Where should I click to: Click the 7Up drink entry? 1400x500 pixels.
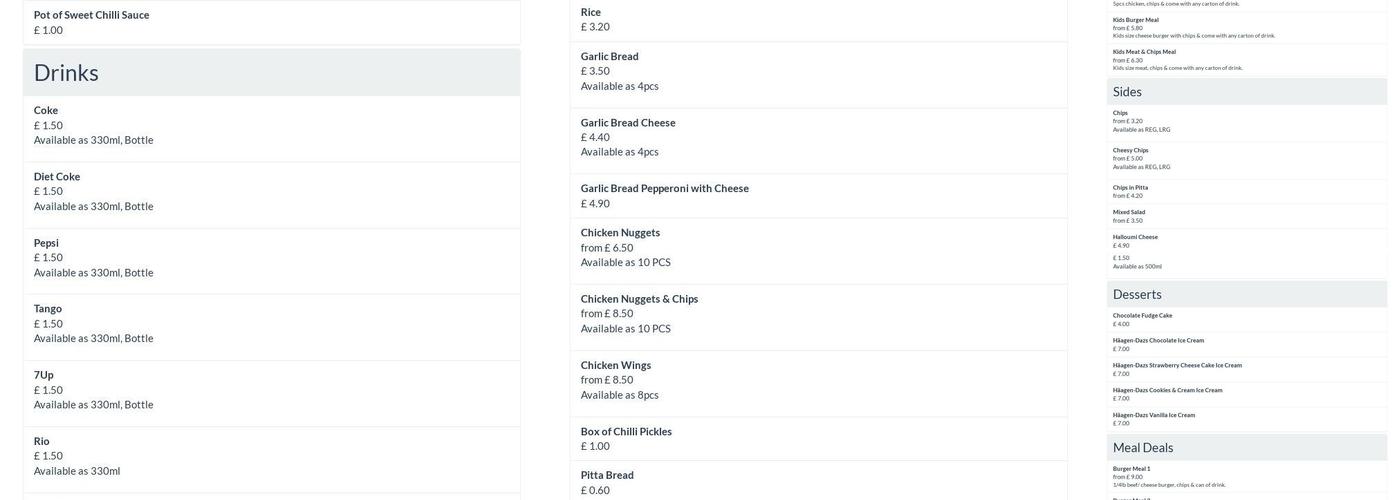[x=44, y=375]
